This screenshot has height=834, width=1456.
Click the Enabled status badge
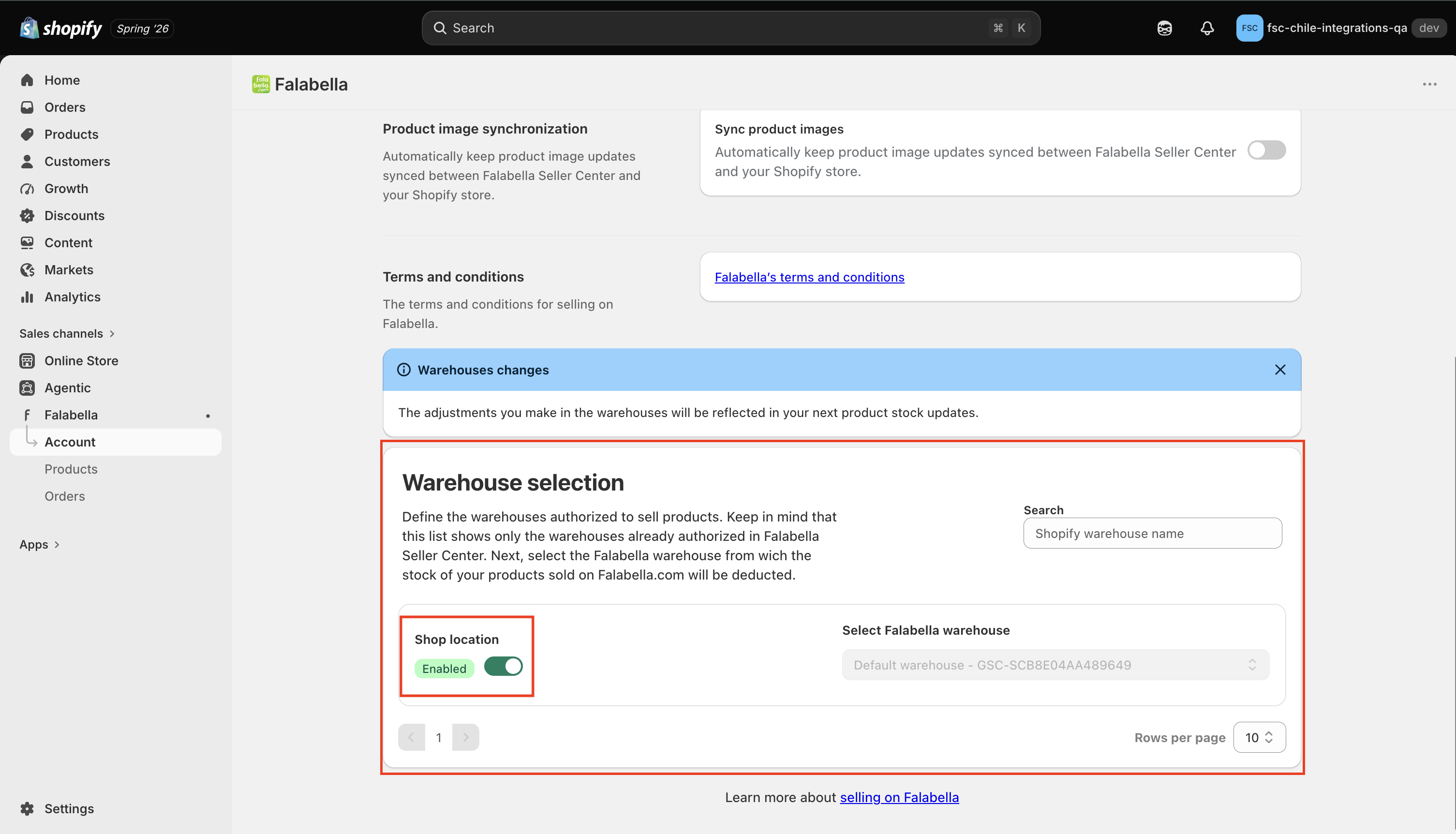pos(444,669)
